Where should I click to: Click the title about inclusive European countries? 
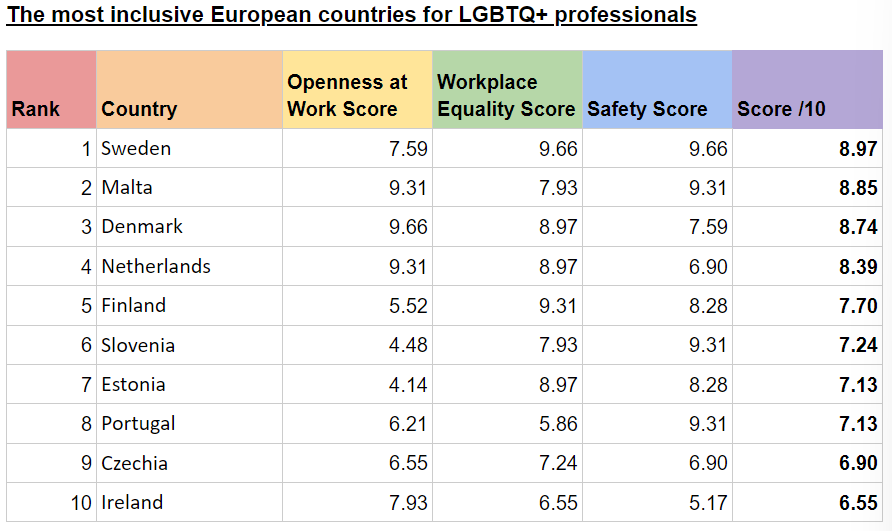(352, 16)
